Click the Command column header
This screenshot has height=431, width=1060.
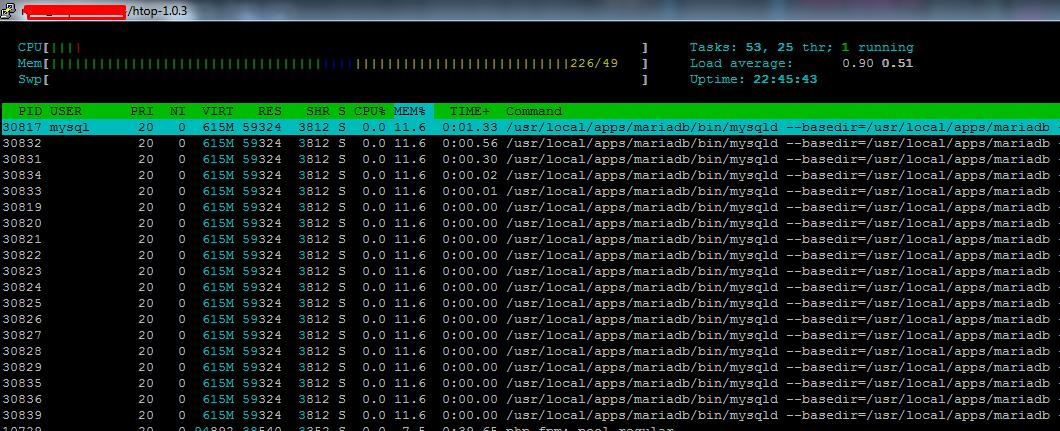(534, 111)
